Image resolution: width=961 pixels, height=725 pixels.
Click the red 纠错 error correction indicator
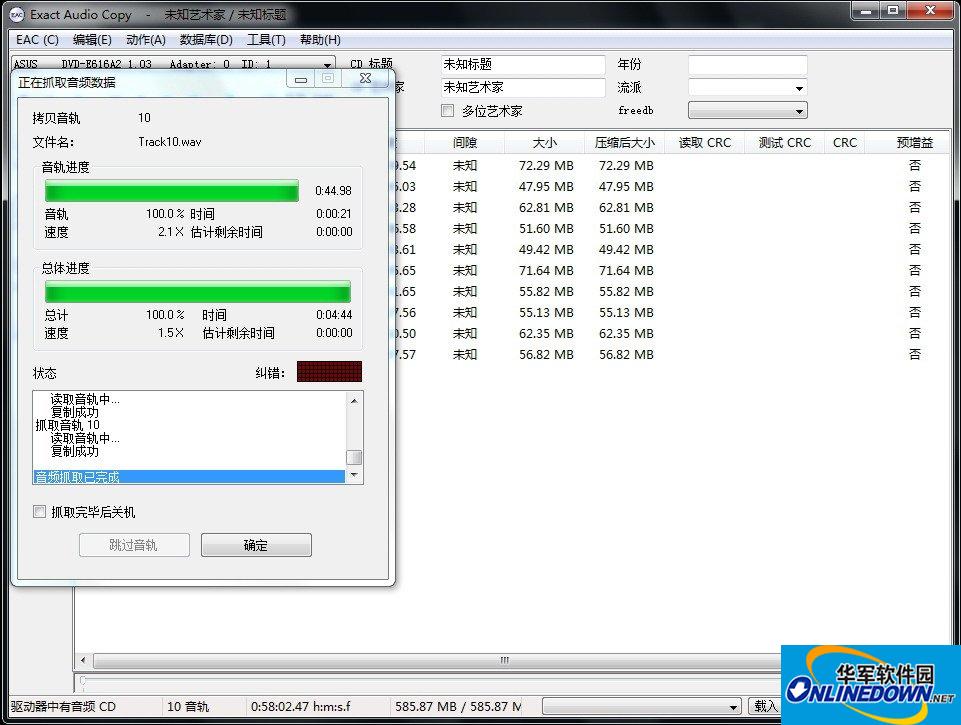[x=329, y=371]
